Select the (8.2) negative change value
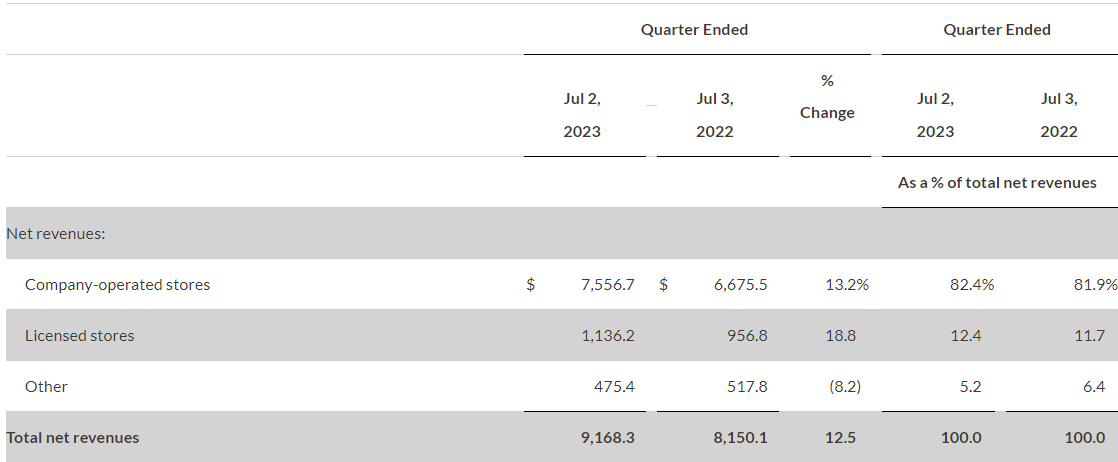The height and width of the screenshot is (462, 1118). [x=845, y=386]
